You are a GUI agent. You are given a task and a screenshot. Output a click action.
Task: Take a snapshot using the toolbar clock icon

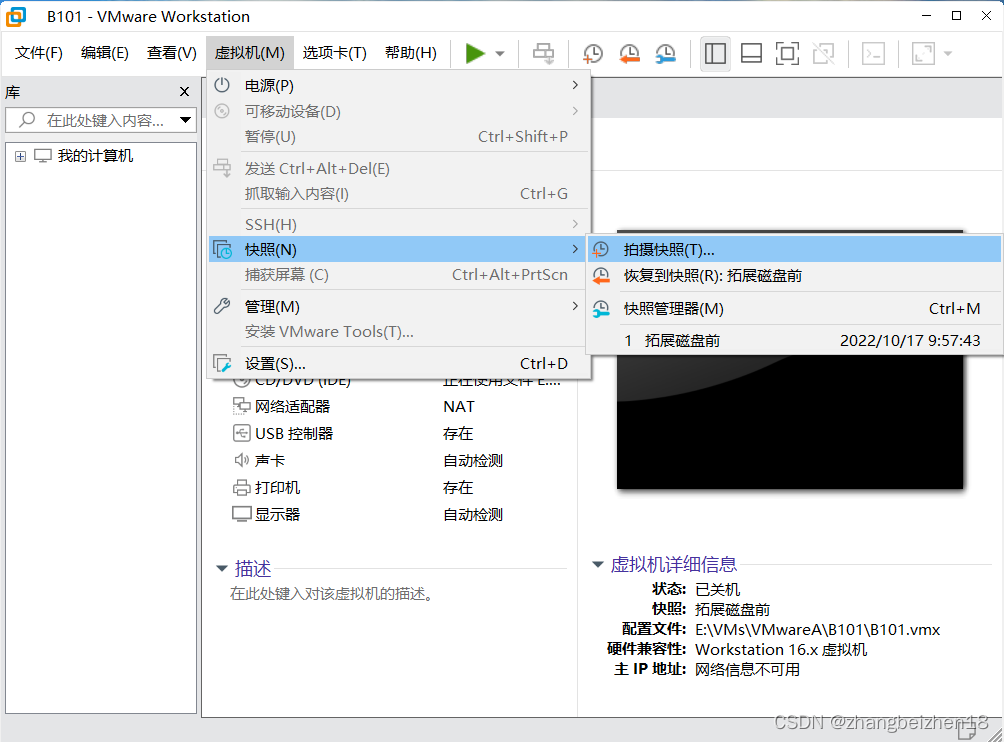[593, 53]
